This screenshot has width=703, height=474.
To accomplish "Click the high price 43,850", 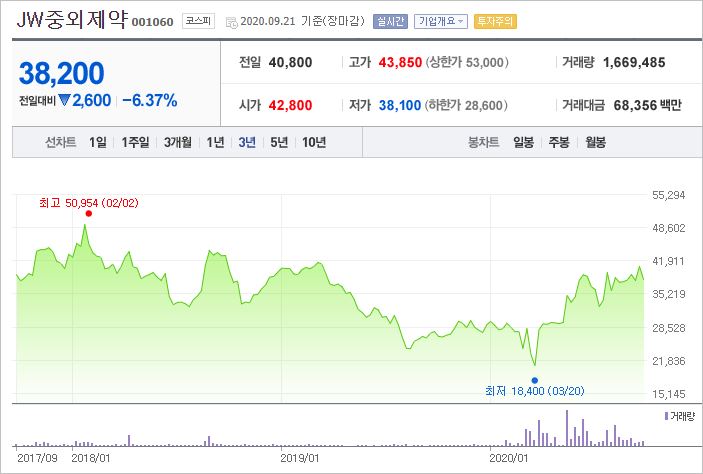I will coord(400,62).
